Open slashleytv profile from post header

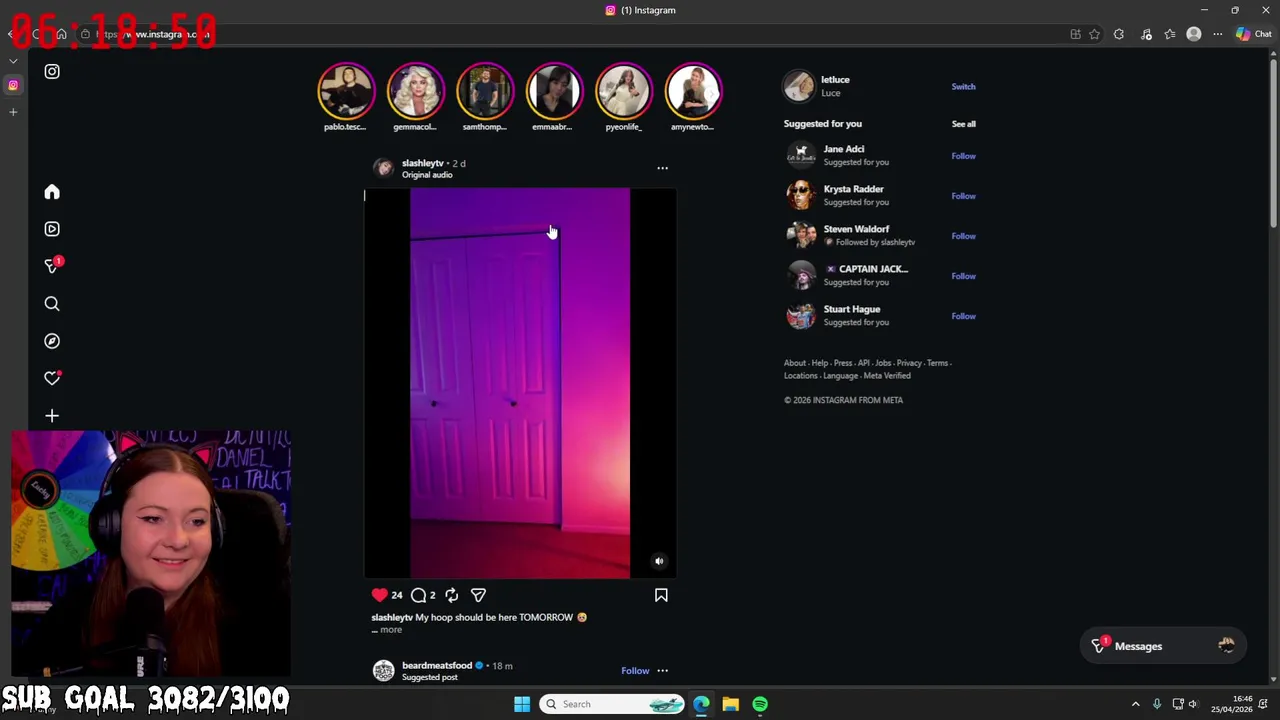422,163
